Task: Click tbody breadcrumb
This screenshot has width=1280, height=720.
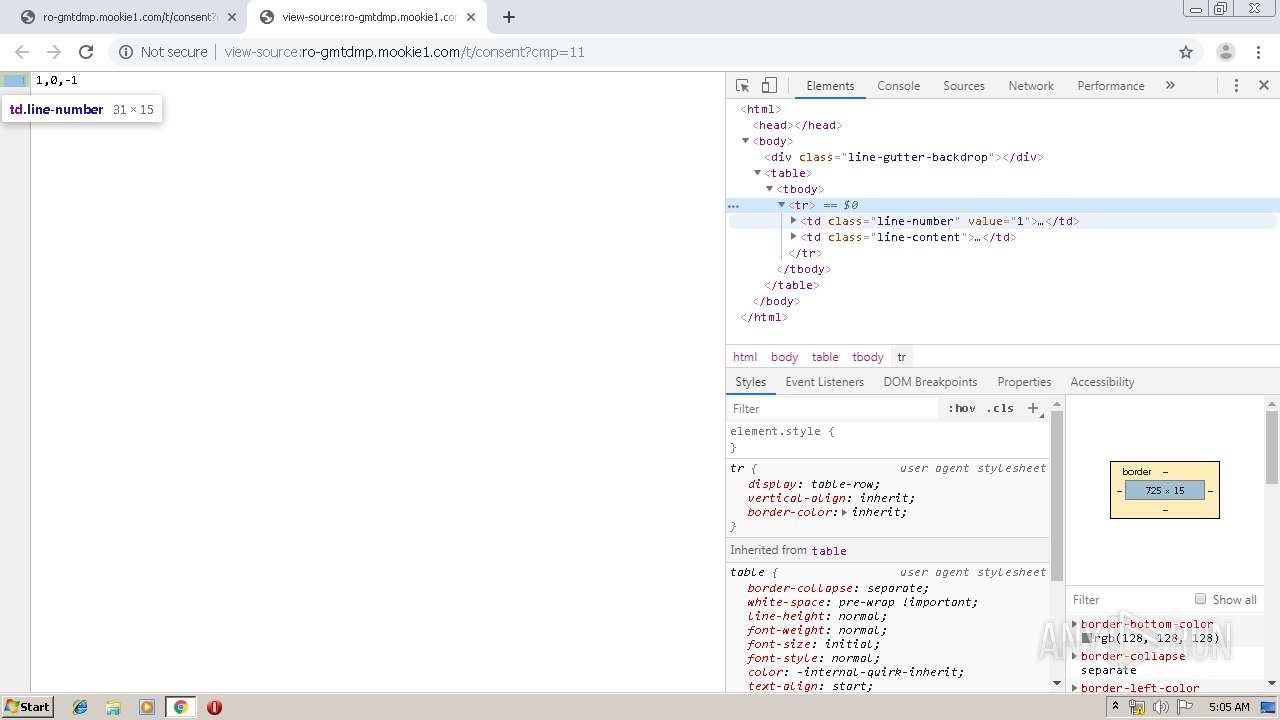Action: pyautogui.click(x=868, y=357)
